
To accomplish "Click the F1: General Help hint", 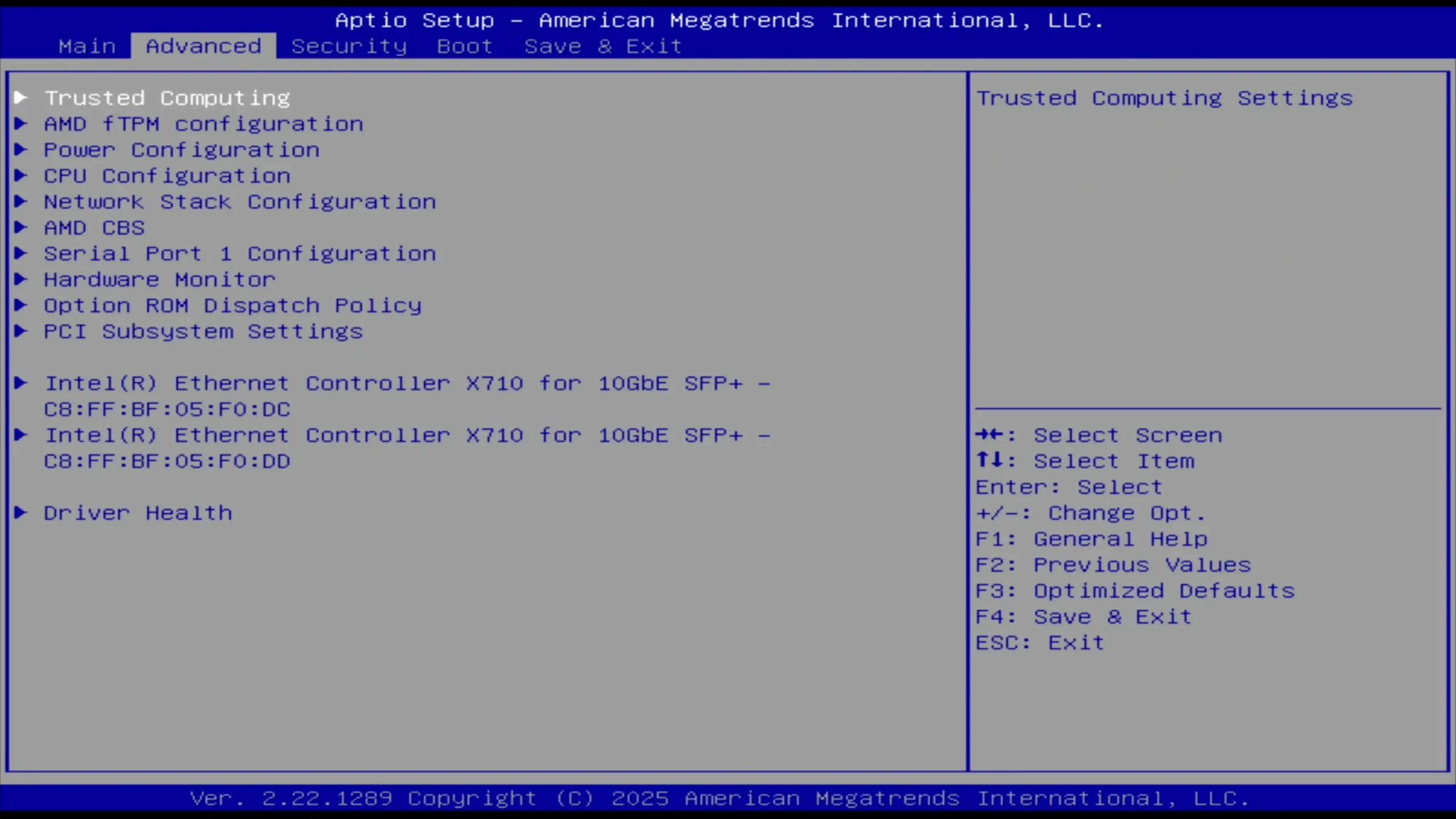I will pyautogui.click(x=1091, y=539).
